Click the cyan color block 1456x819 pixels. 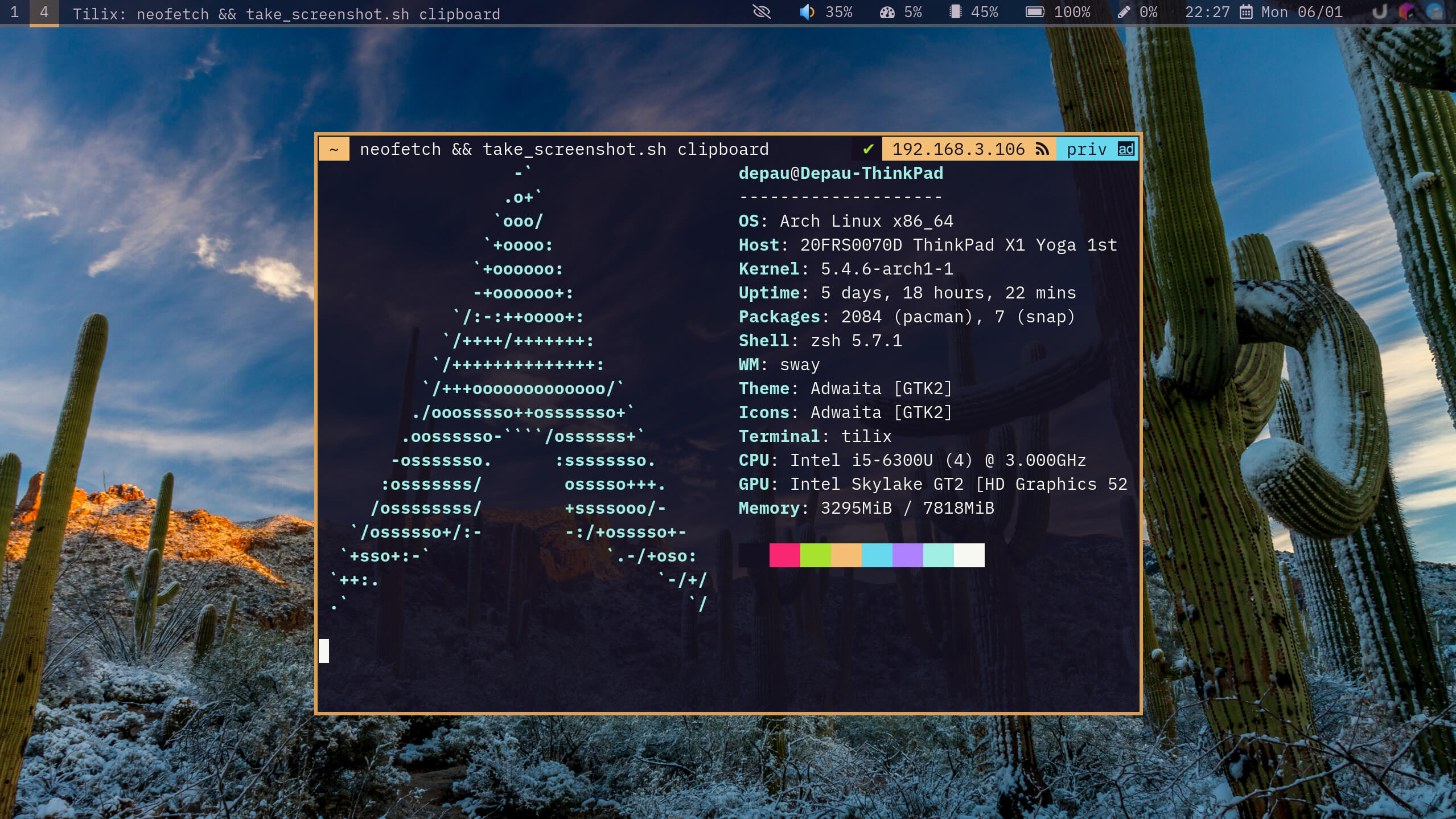click(877, 555)
